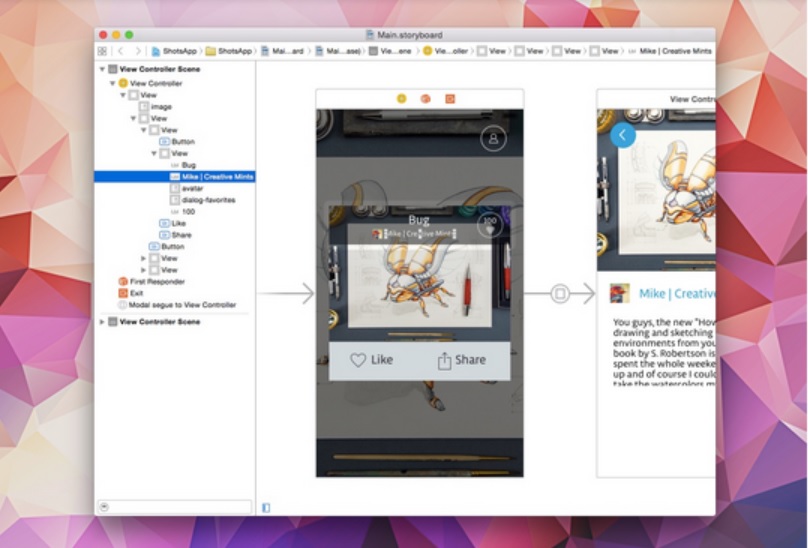
Task: Select the Button row above Bug's View
Action: pos(175,142)
